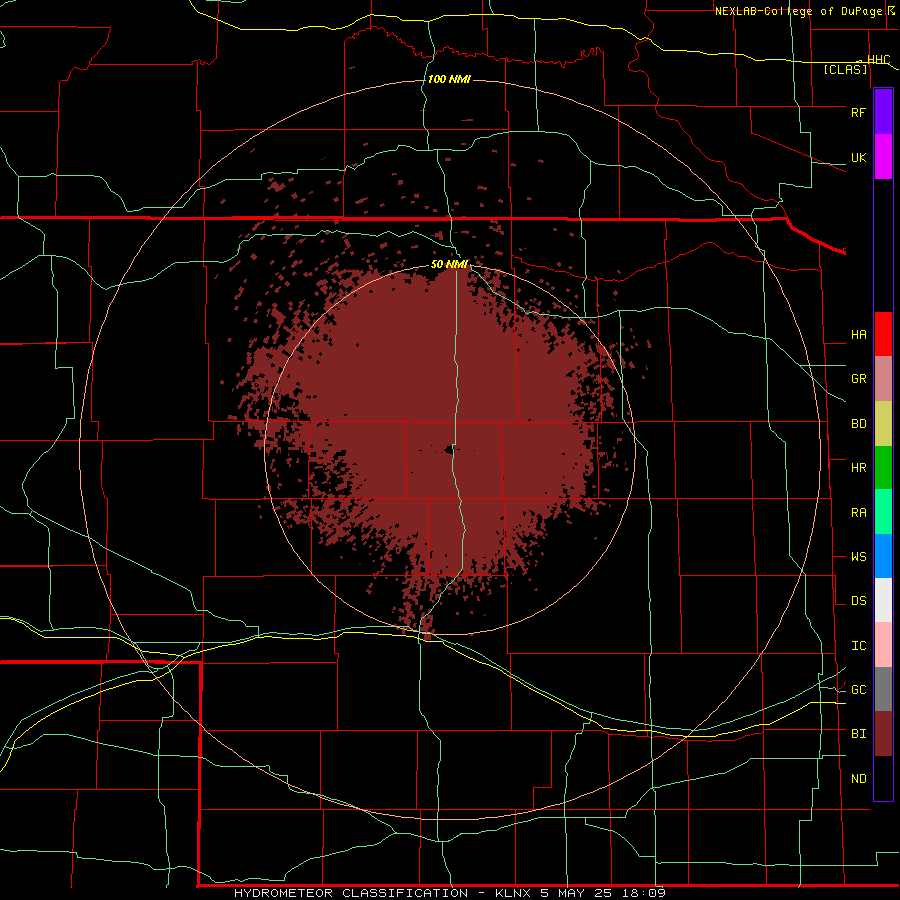Select the GR pink legend swatch

(x=883, y=379)
